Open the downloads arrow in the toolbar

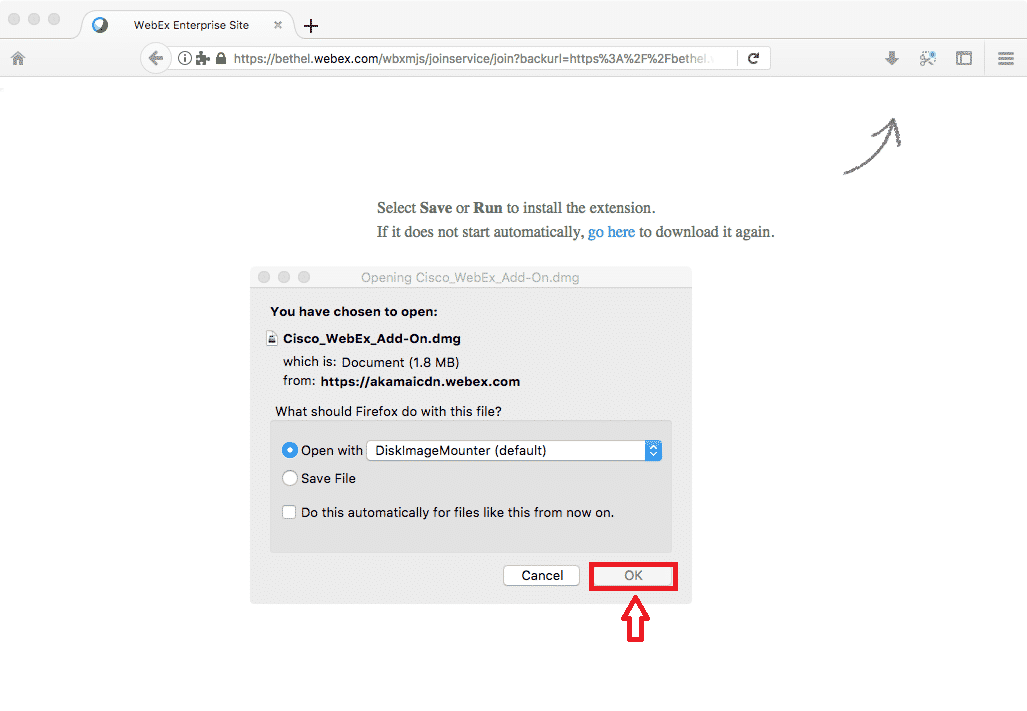click(x=891, y=58)
